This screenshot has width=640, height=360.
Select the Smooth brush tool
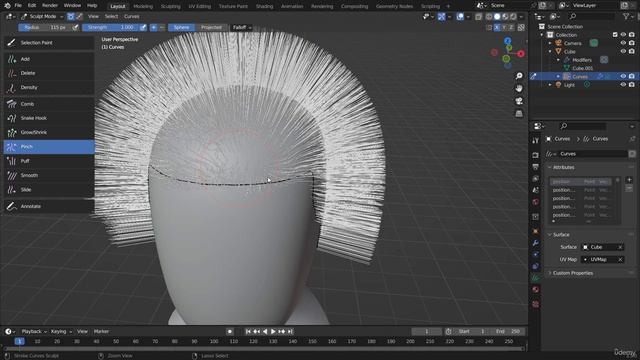(x=49, y=176)
